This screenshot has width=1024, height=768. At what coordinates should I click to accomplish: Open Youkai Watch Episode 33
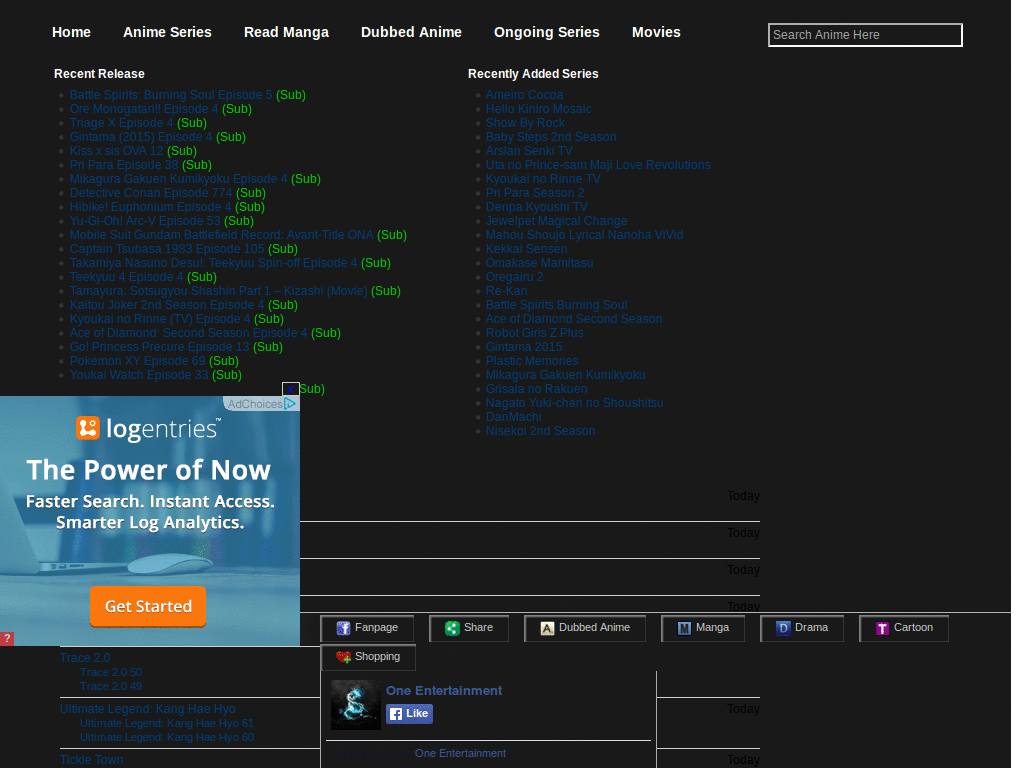coord(139,375)
